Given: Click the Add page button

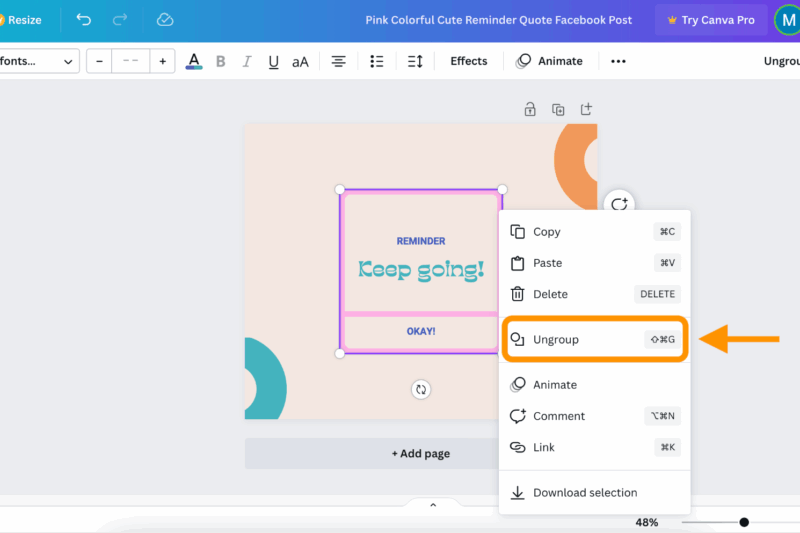Looking at the screenshot, I should point(420,454).
